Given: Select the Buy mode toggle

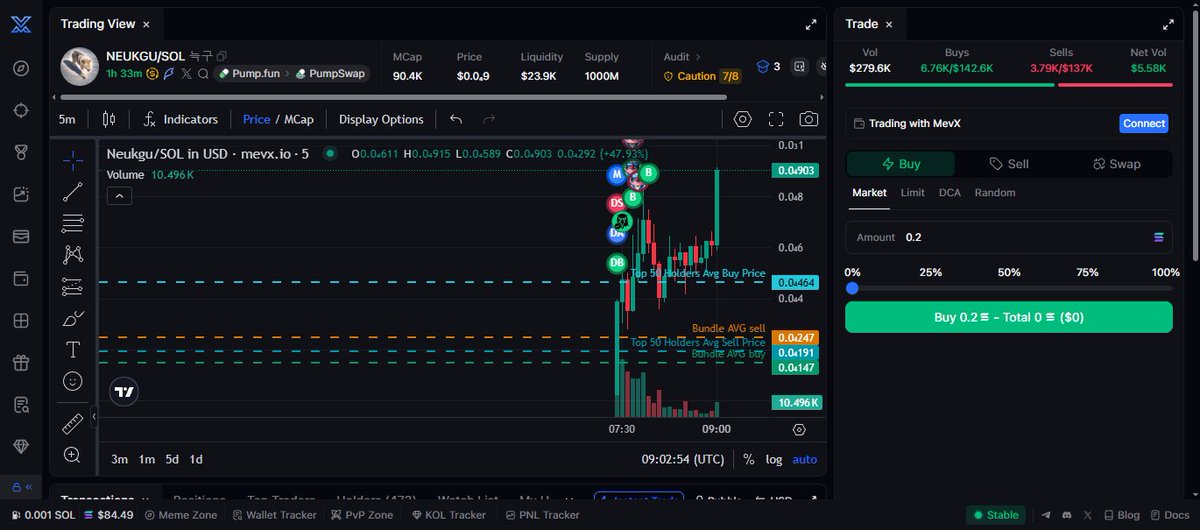Looking at the screenshot, I should (901, 164).
